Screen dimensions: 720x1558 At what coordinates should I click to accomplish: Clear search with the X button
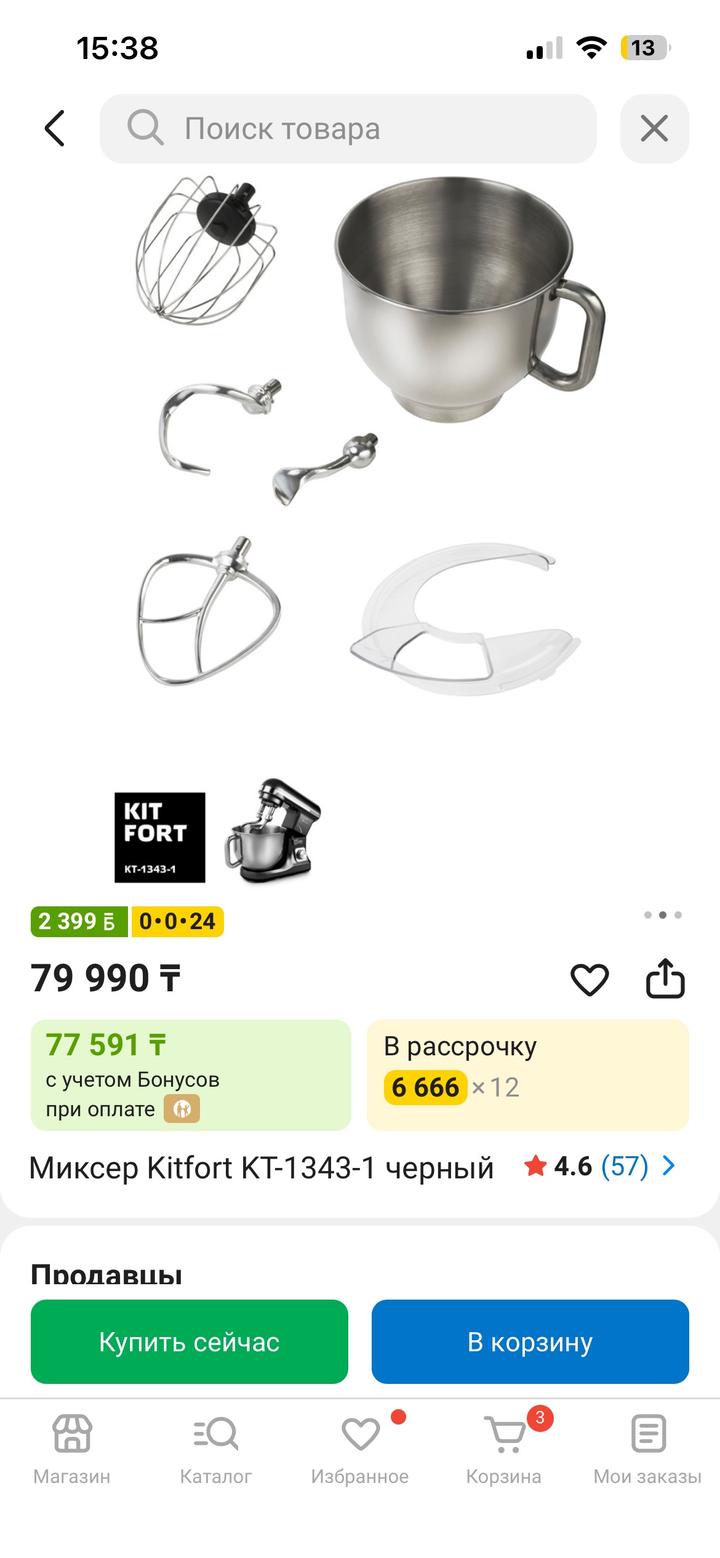pos(654,128)
